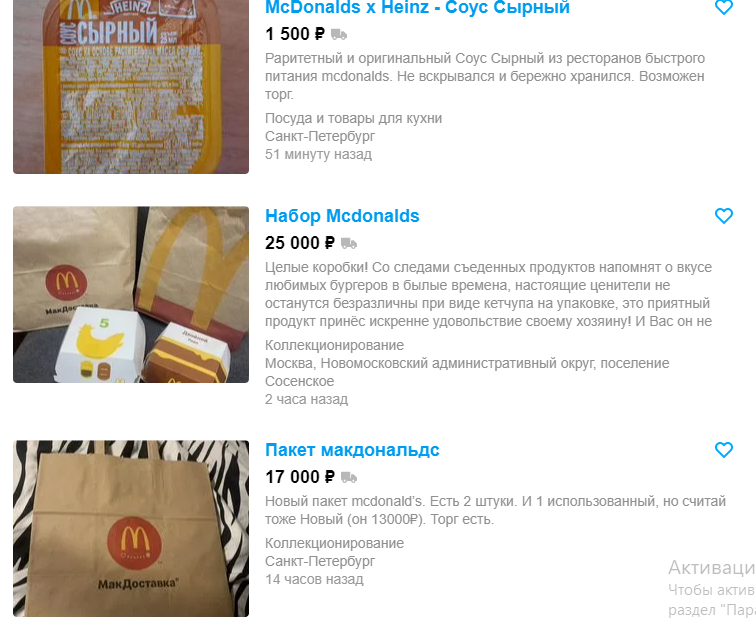Image resolution: width=756 pixels, height=629 pixels.
Task: Open the Набор Mcdonalds listing title
Action: (342, 216)
